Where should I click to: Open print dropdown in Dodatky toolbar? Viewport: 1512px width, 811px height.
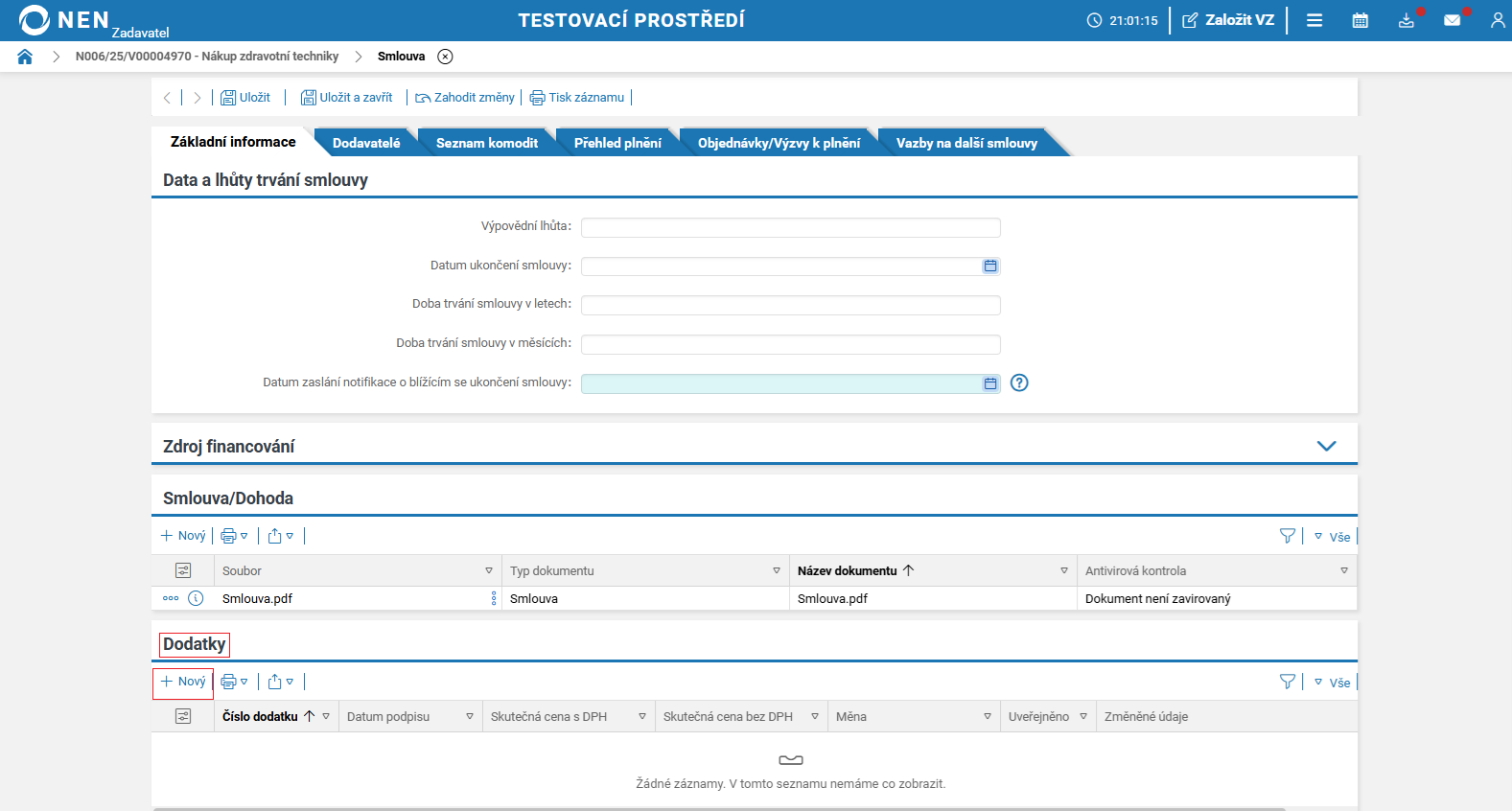pos(235,682)
